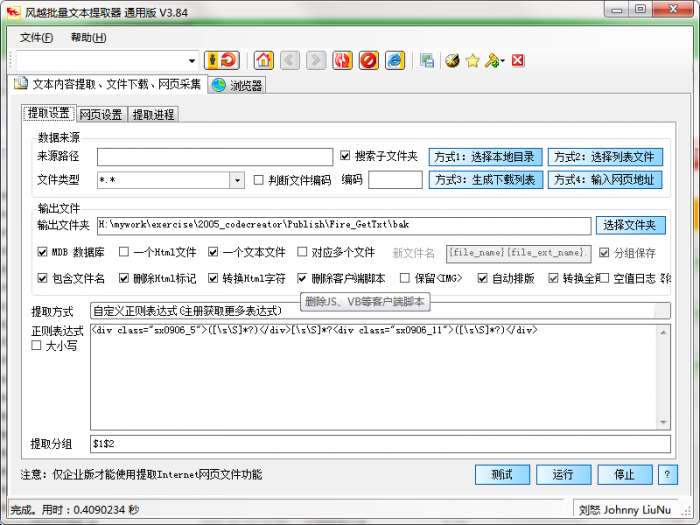Click the 停止 button

625,474
